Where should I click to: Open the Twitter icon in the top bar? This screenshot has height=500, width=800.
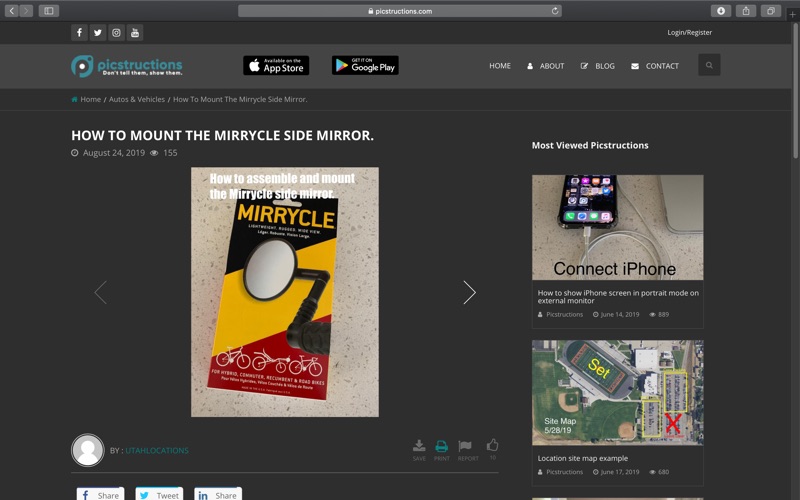click(x=97, y=33)
